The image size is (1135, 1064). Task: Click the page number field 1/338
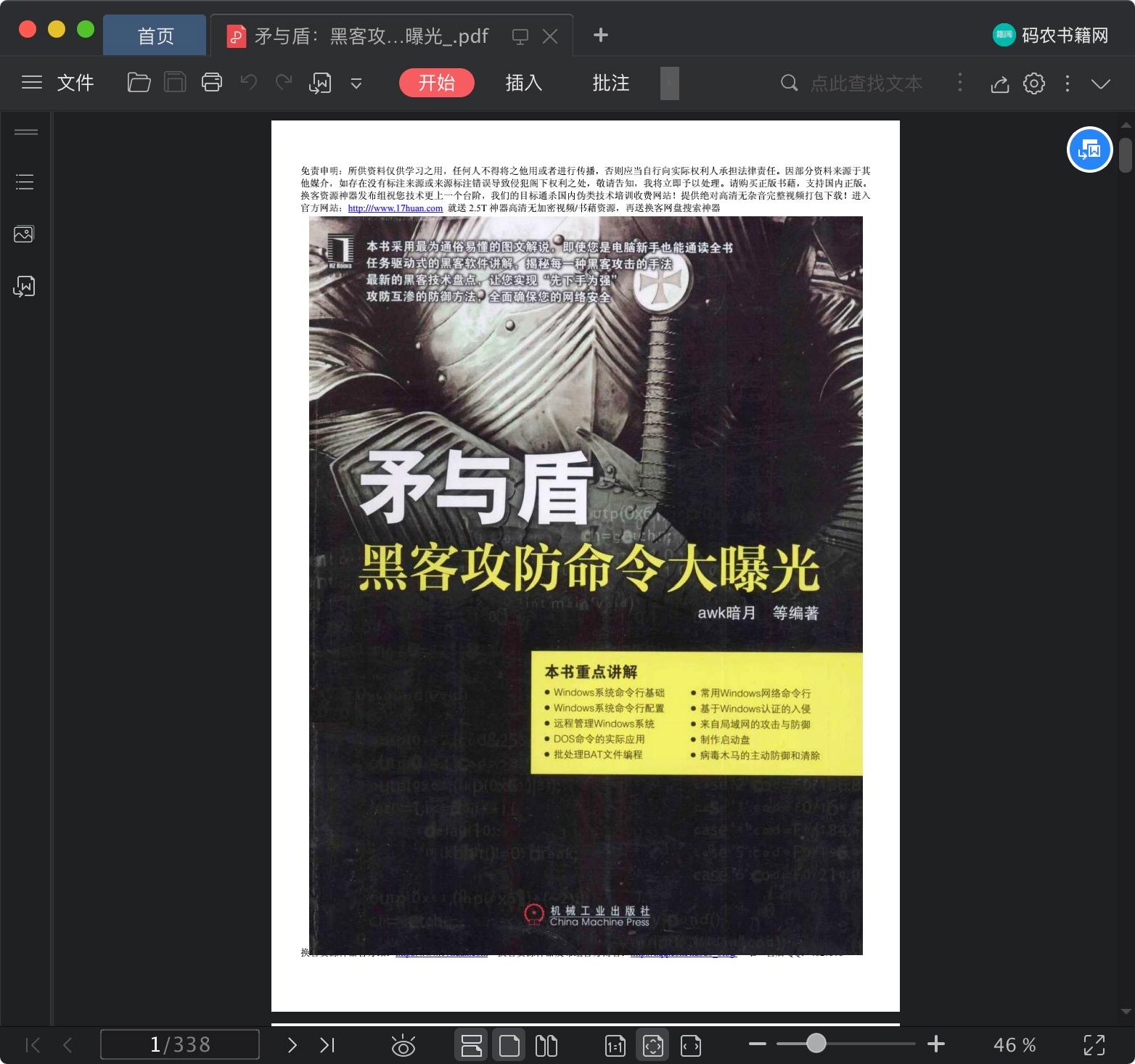click(x=180, y=1044)
